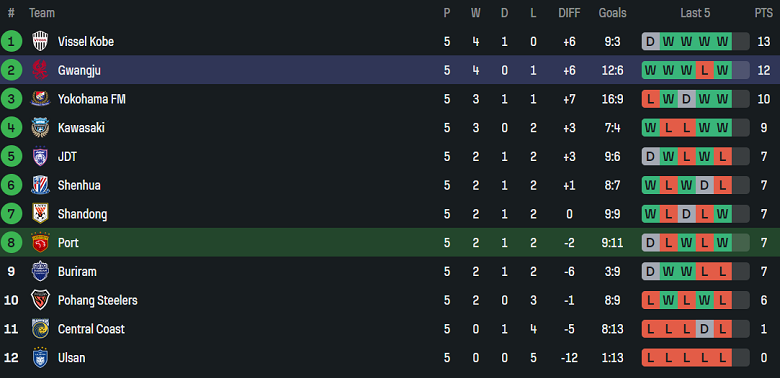Sort table by PTS column header
Screen dimensions: 780x378
[763, 13]
